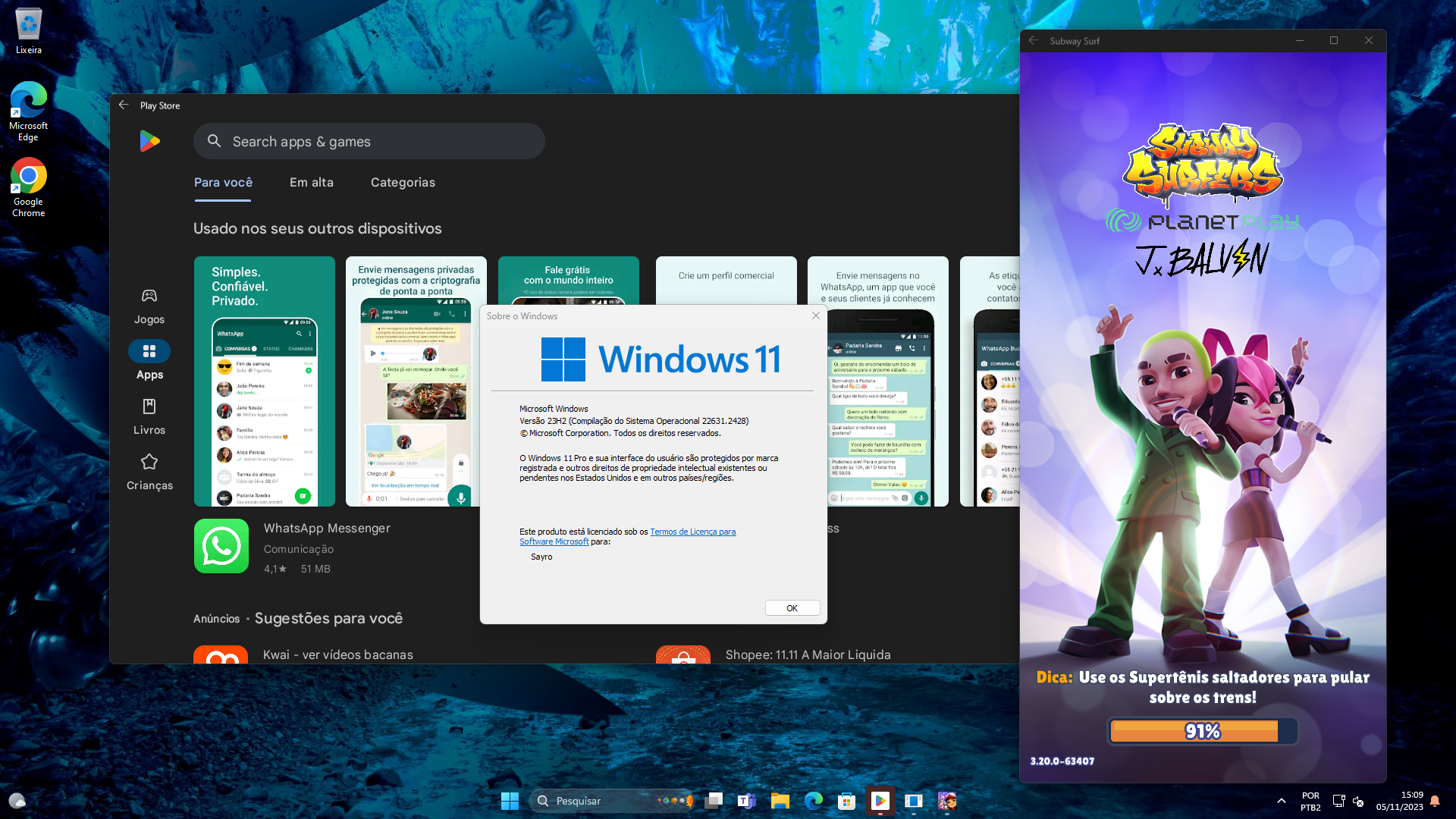Open the Google Chrome desktop shortcut
This screenshot has height=819, width=1456.
click(28, 187)
